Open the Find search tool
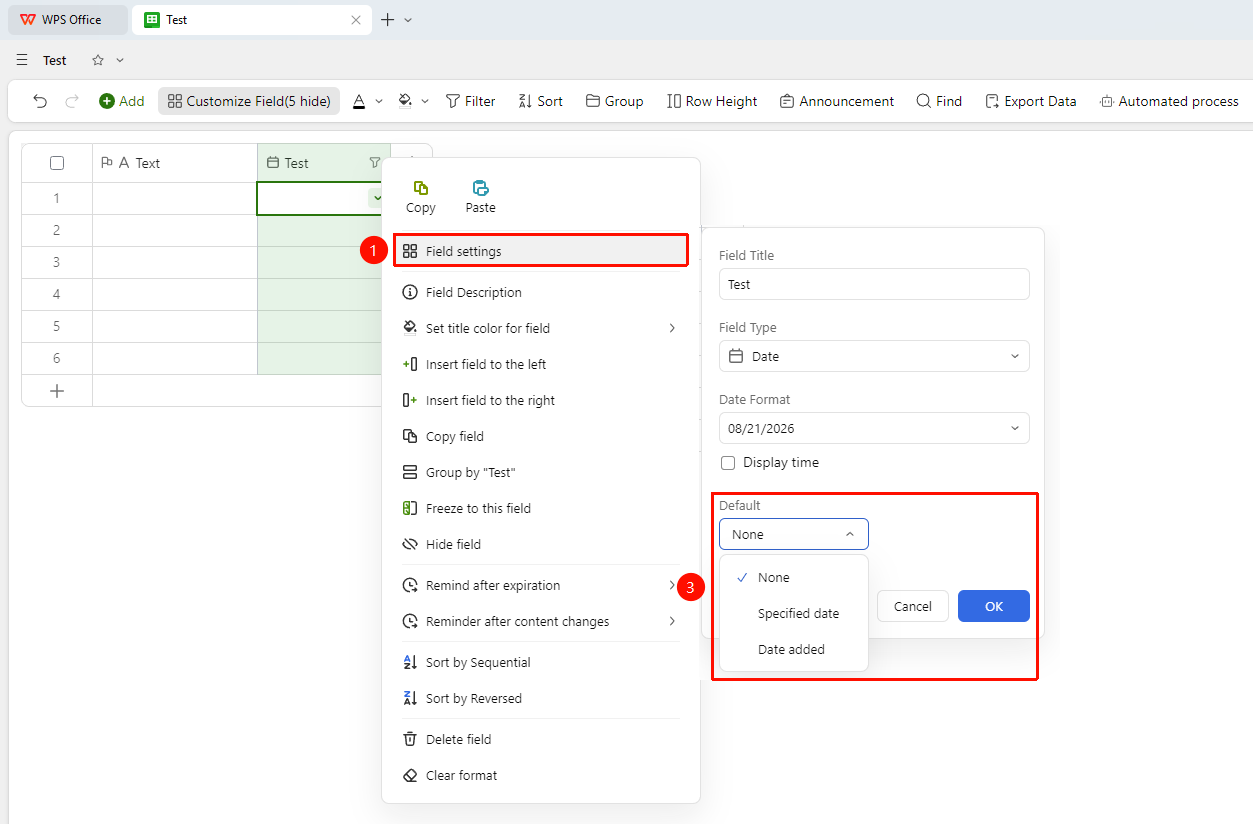 point(939,101)
